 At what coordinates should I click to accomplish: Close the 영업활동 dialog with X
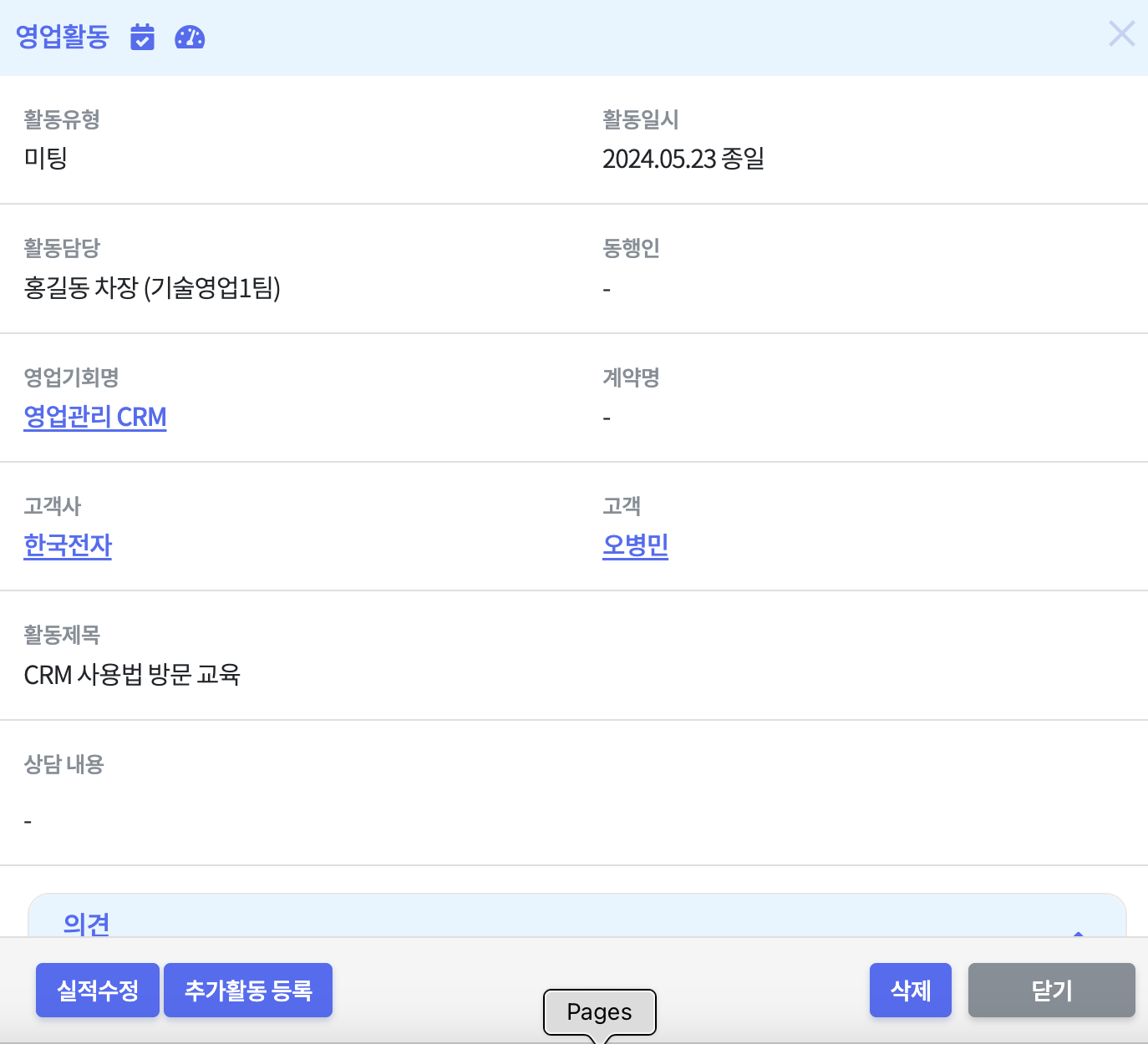1121,34
